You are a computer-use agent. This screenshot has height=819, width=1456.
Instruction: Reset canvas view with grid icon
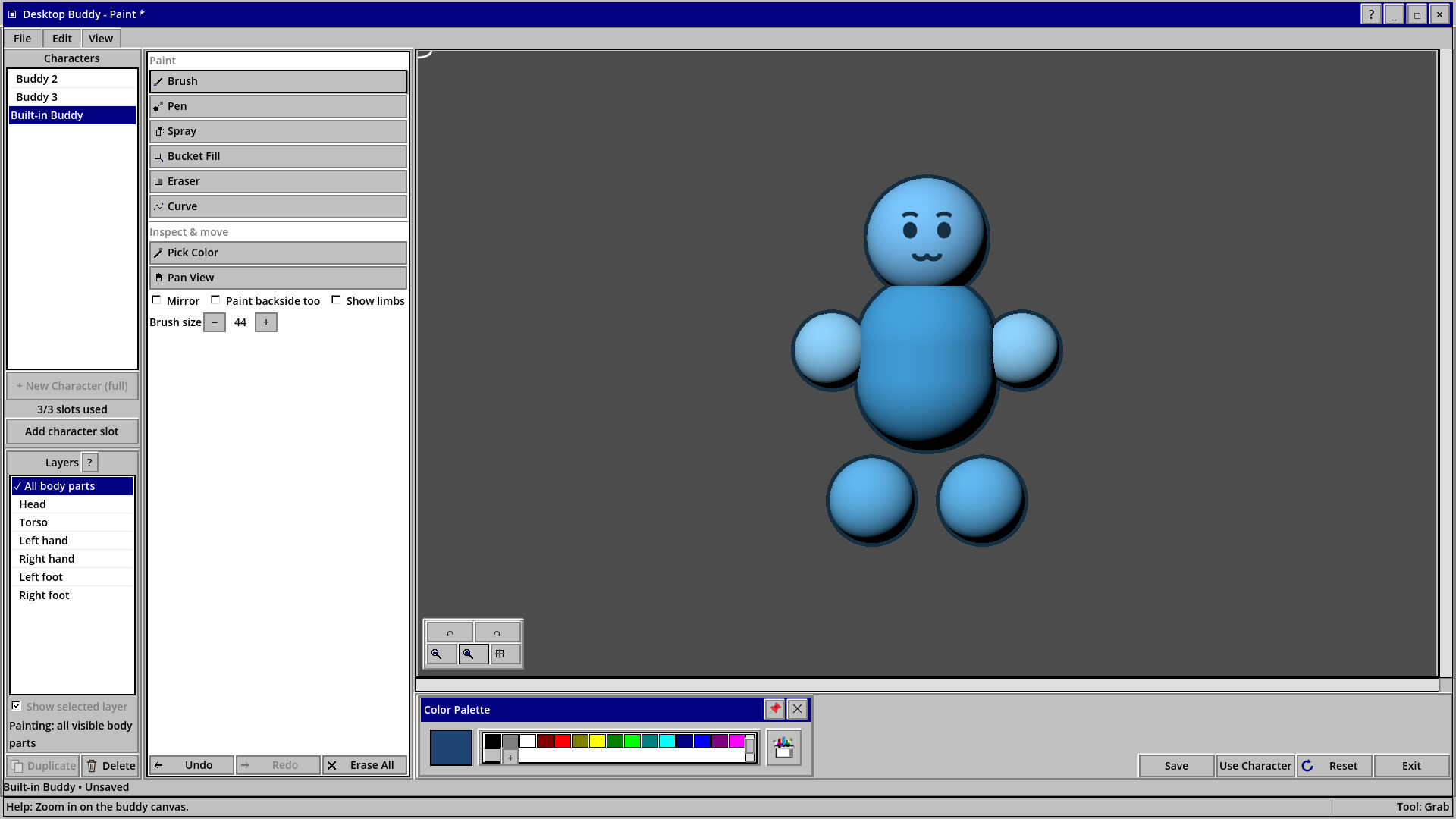pos(505,654)
